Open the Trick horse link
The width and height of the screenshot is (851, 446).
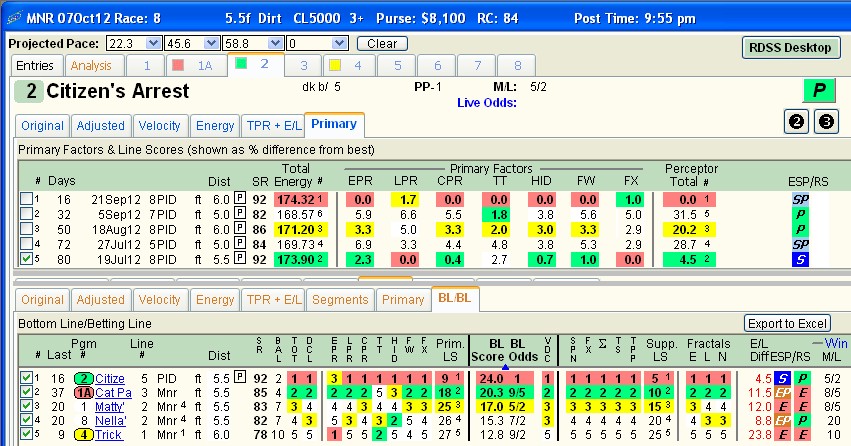[x=109, y=435]
